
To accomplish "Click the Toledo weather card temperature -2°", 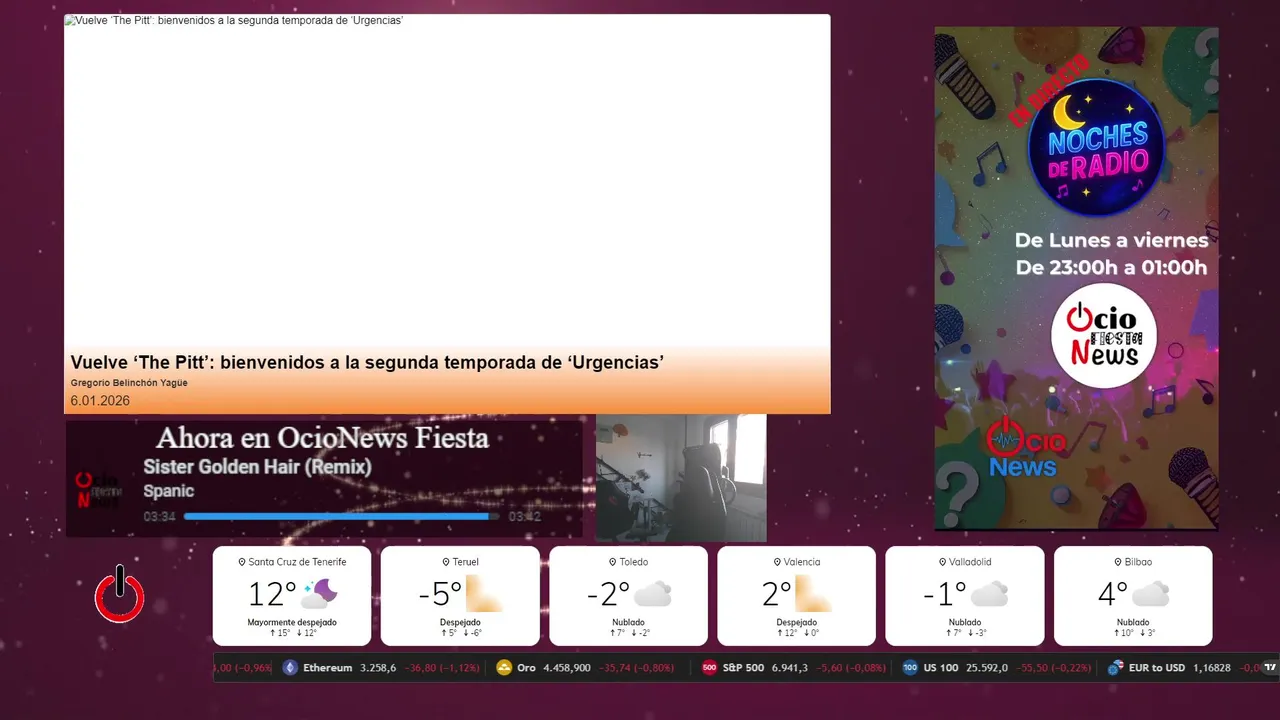I will pyautogui.click(x=608, y=594).
